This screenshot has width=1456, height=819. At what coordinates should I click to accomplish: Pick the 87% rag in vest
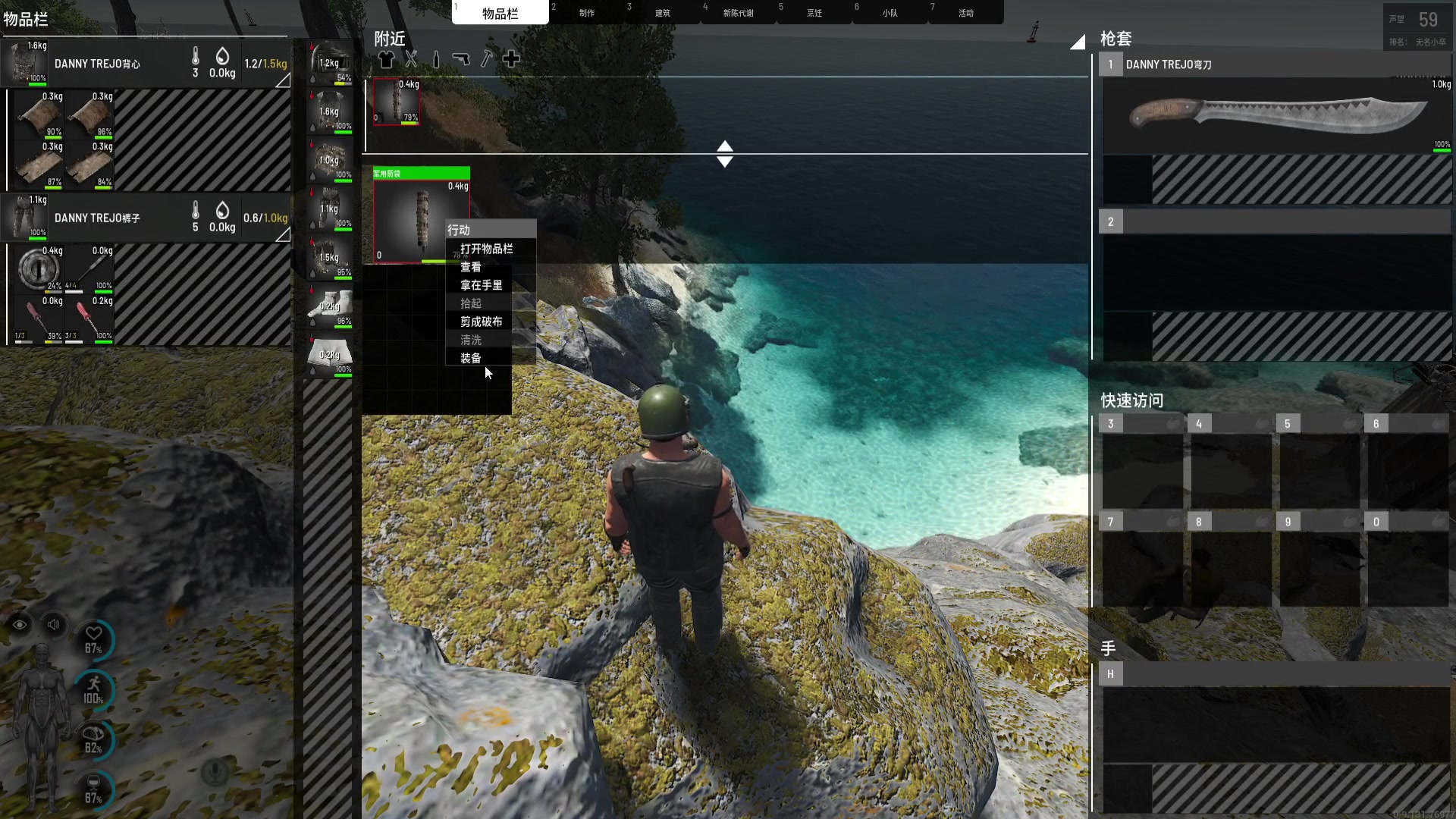pyautogui.click(x=39, y=165)
